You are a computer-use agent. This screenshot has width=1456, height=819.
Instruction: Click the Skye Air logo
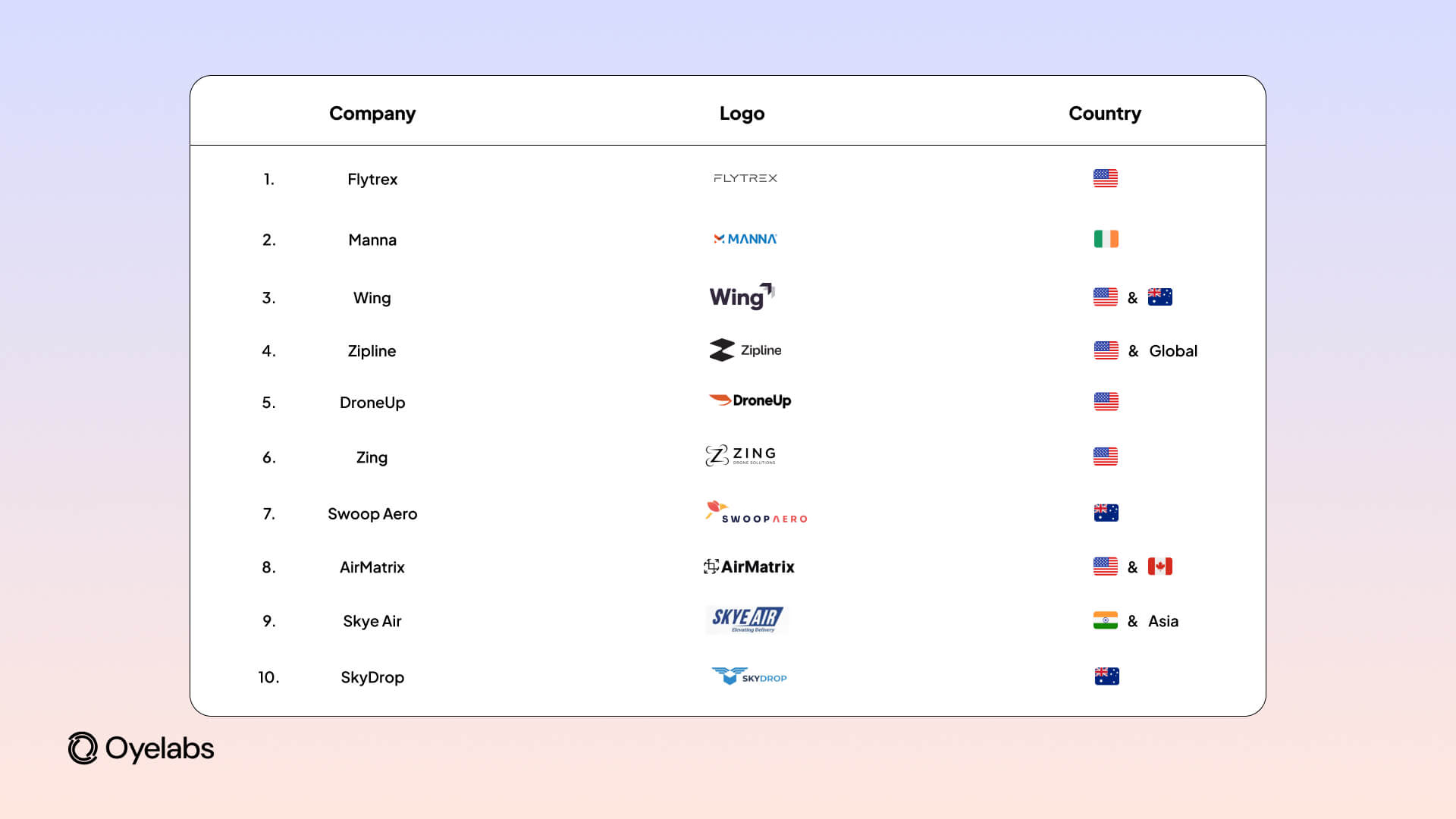coord(747,620)
